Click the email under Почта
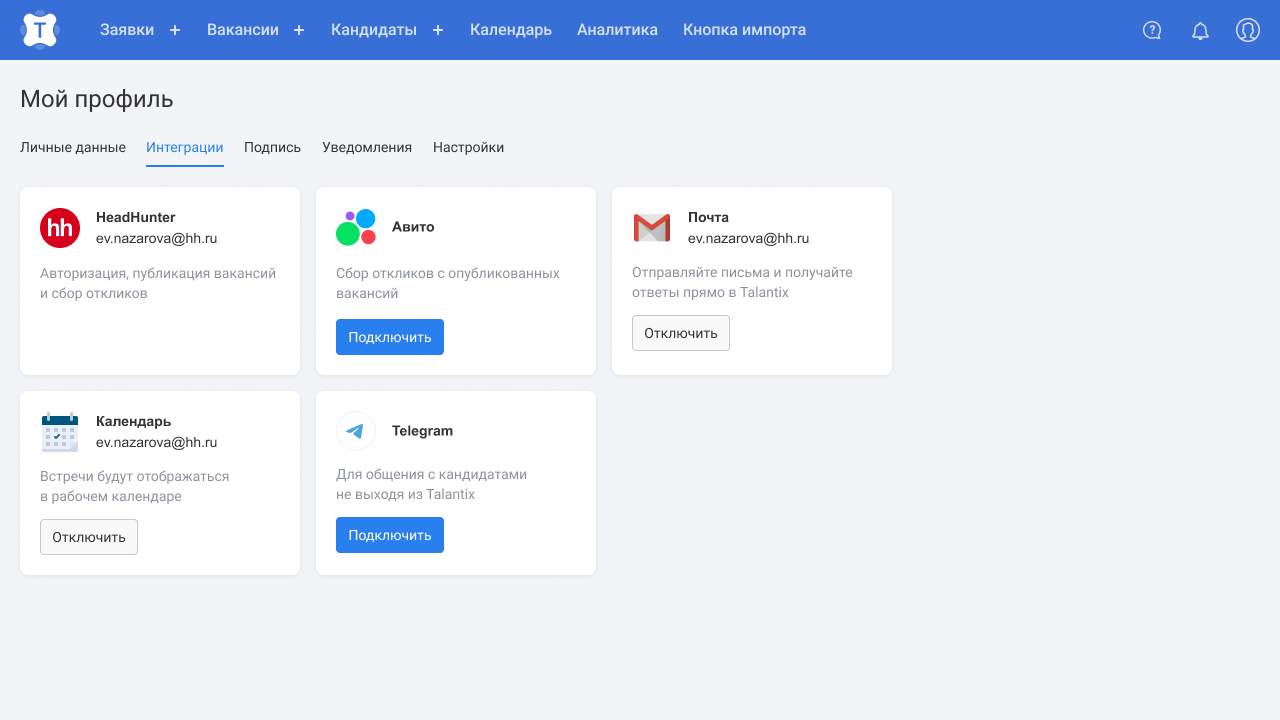The image size is (1280, 720). [749, 238]
